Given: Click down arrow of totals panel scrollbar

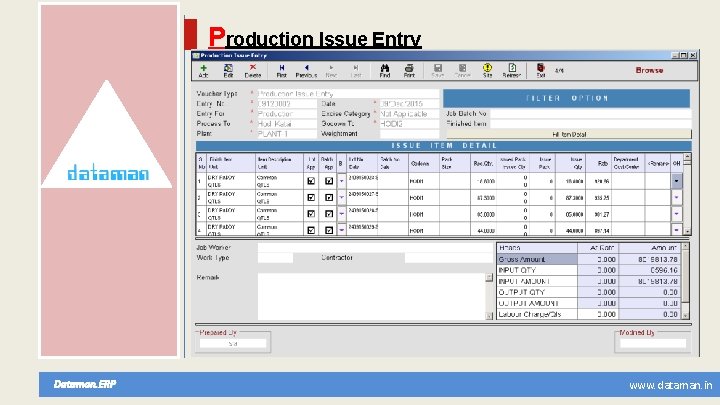Looking at the screenshot, I should [x=686, y=315].
